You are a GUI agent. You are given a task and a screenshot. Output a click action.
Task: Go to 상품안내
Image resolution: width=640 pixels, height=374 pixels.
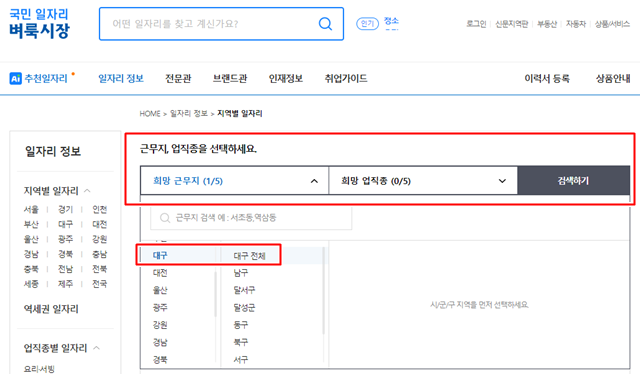click(x=613, y=78)
